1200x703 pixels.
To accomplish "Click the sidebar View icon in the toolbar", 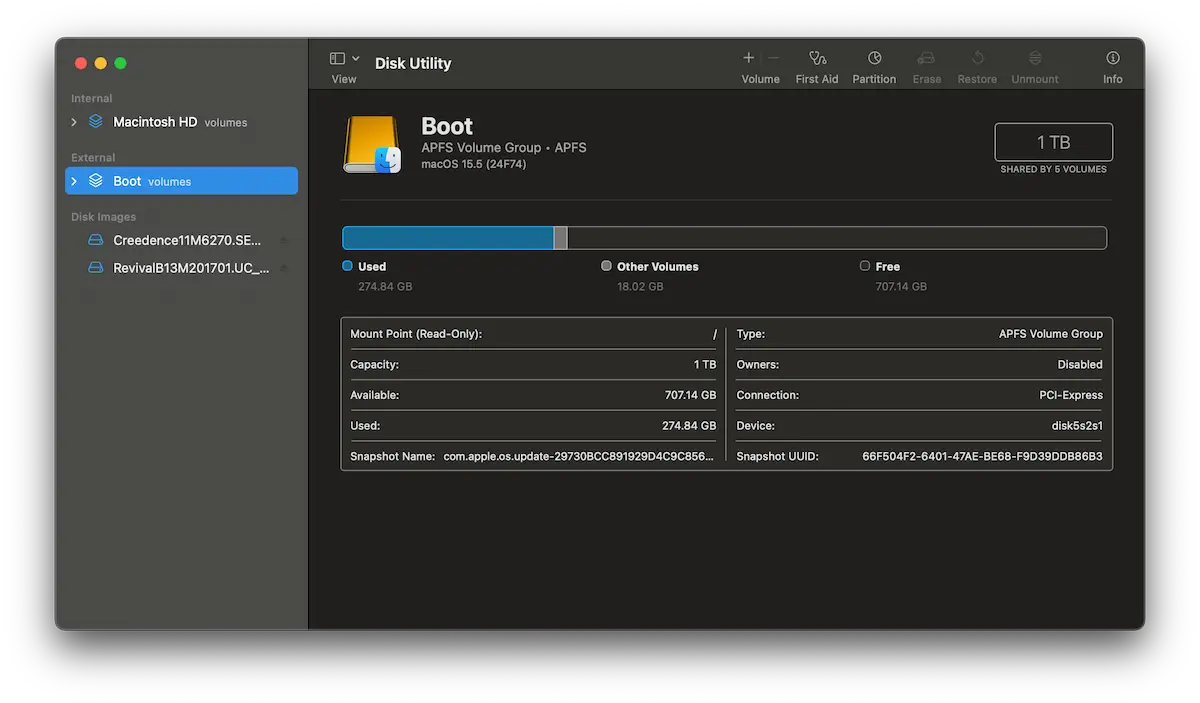I will click(x=337, y=59).
